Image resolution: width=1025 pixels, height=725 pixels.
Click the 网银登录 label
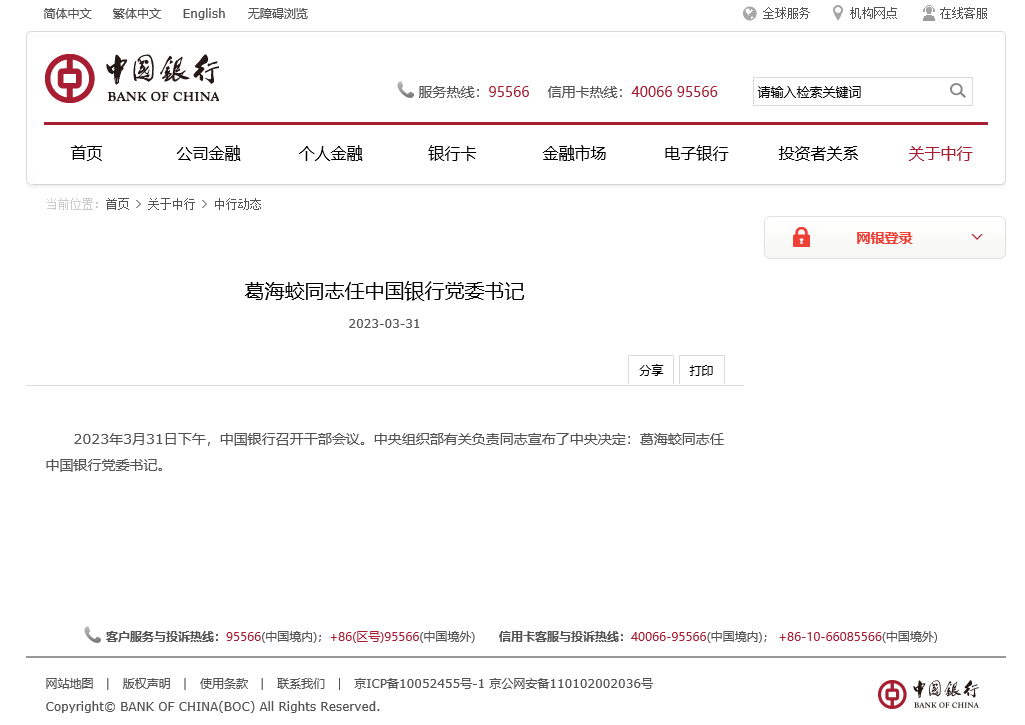pyautogui.click(x=884, y=238)
